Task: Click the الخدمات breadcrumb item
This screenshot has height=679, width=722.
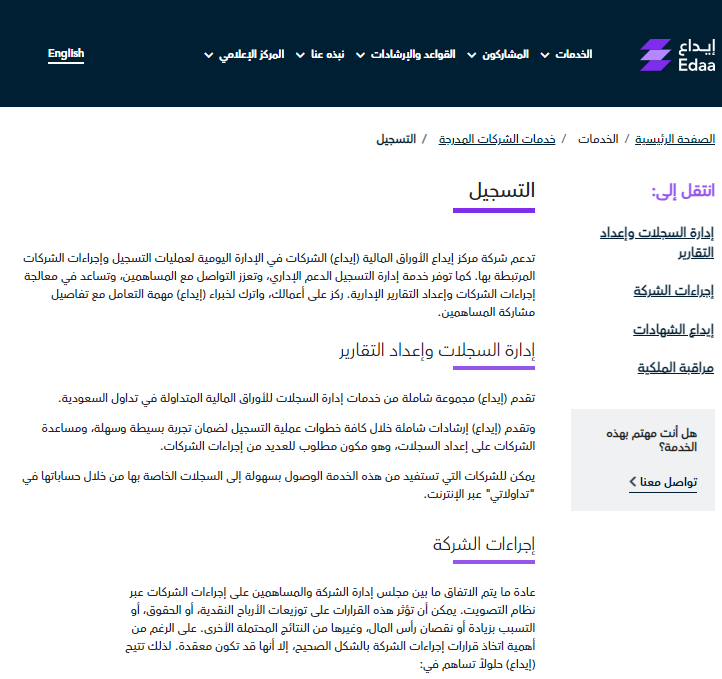Action: point(597,139)
